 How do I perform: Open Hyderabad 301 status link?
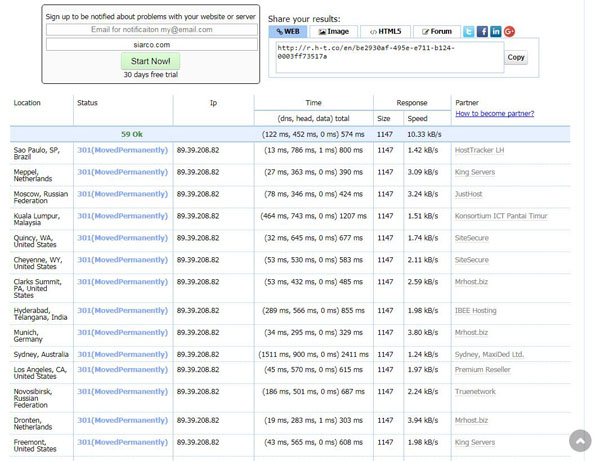[122, 310]
